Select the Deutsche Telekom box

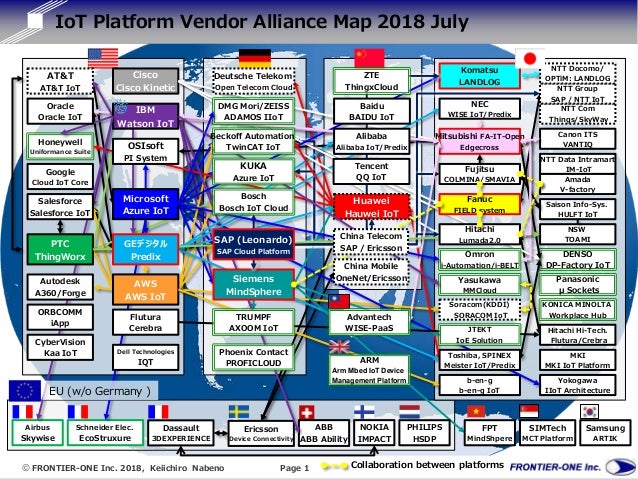click(253, 81)
